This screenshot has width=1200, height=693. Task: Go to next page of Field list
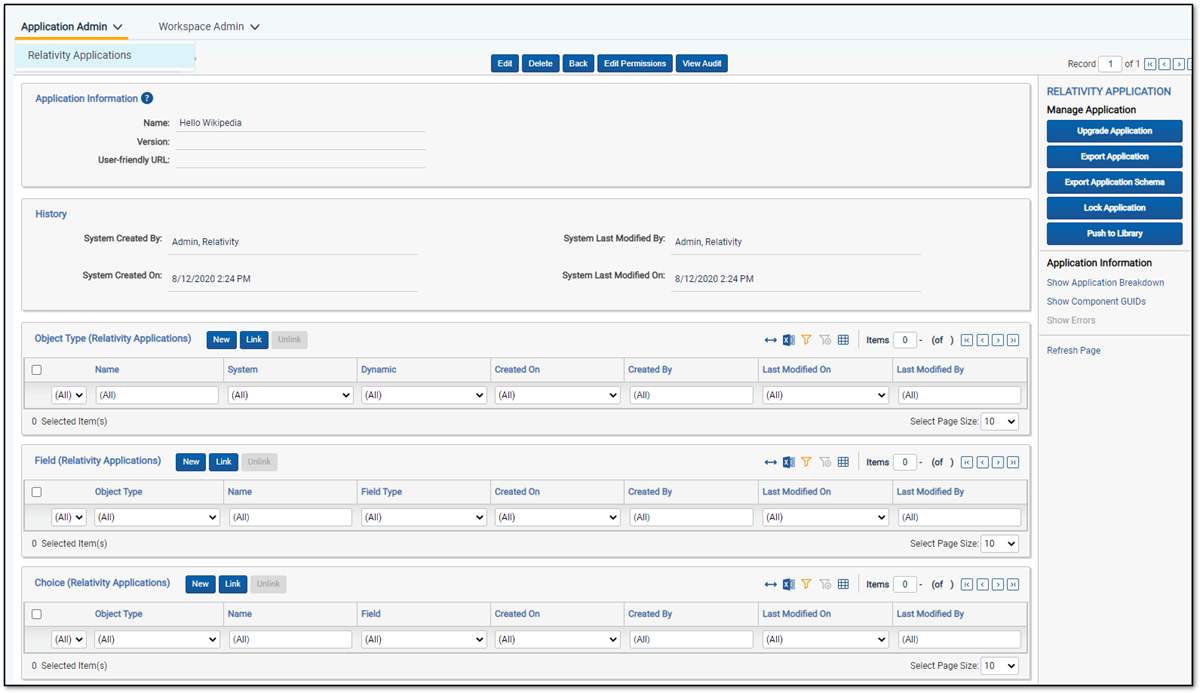998,462
